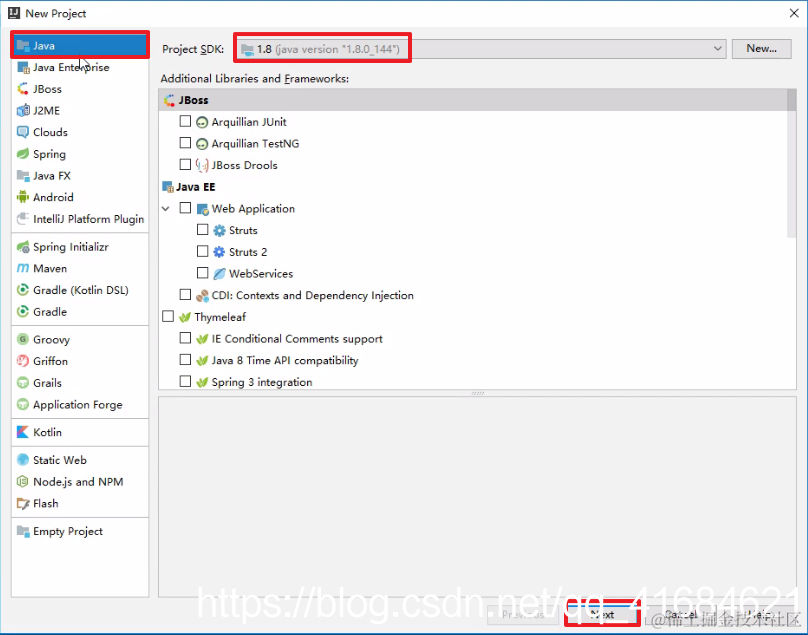Enable Java 8 Time API compatibility
The width and height of the screenshot is (808, 635).
tap(185, 360)
